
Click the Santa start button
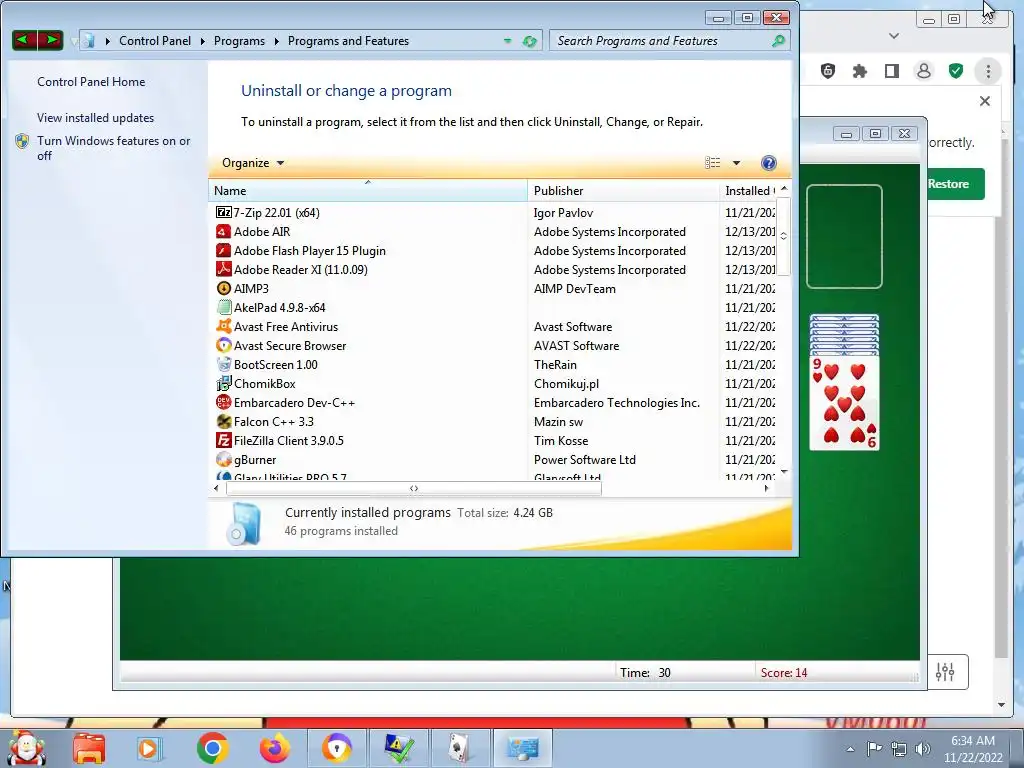click(x=25, y=748)
